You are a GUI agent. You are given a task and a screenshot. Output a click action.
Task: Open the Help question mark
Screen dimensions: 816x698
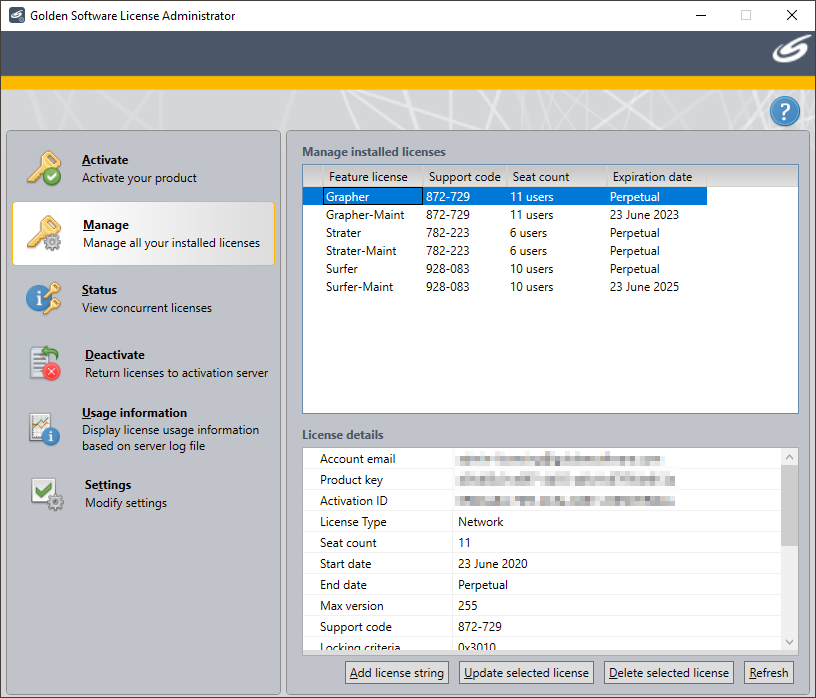pos(784,111)
